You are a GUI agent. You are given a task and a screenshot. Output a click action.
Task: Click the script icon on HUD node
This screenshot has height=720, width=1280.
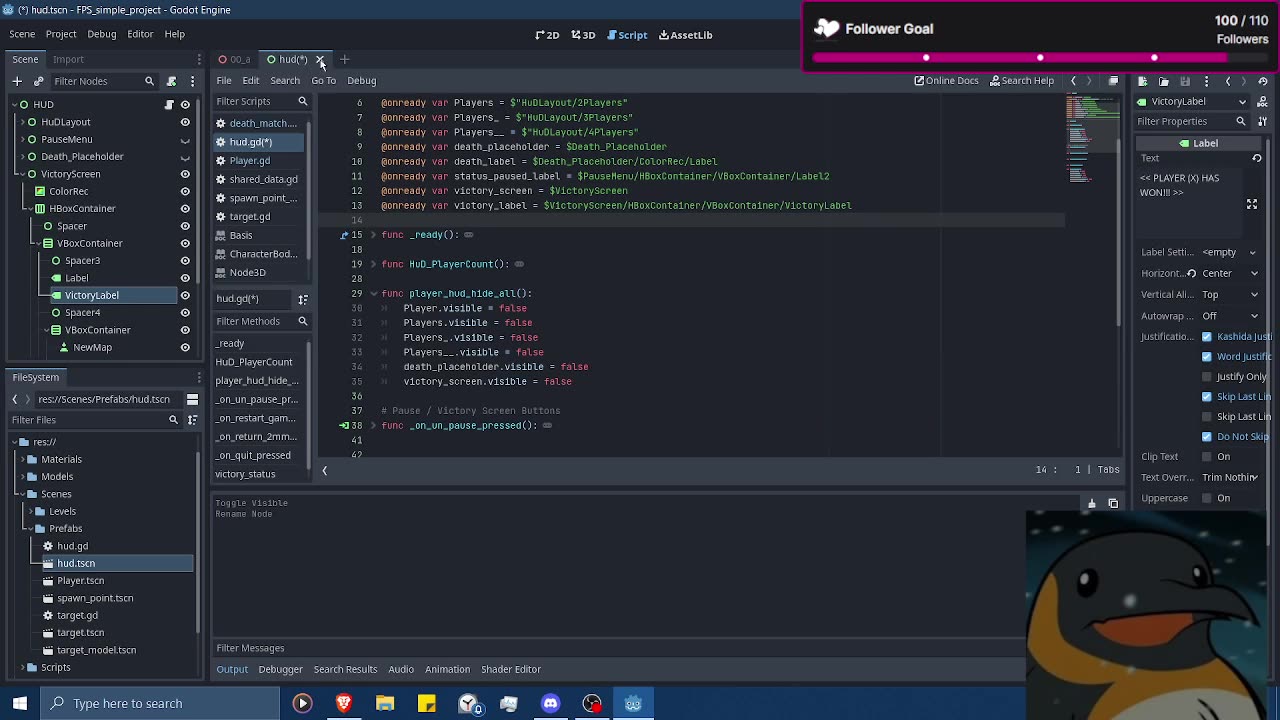point(170,104)
